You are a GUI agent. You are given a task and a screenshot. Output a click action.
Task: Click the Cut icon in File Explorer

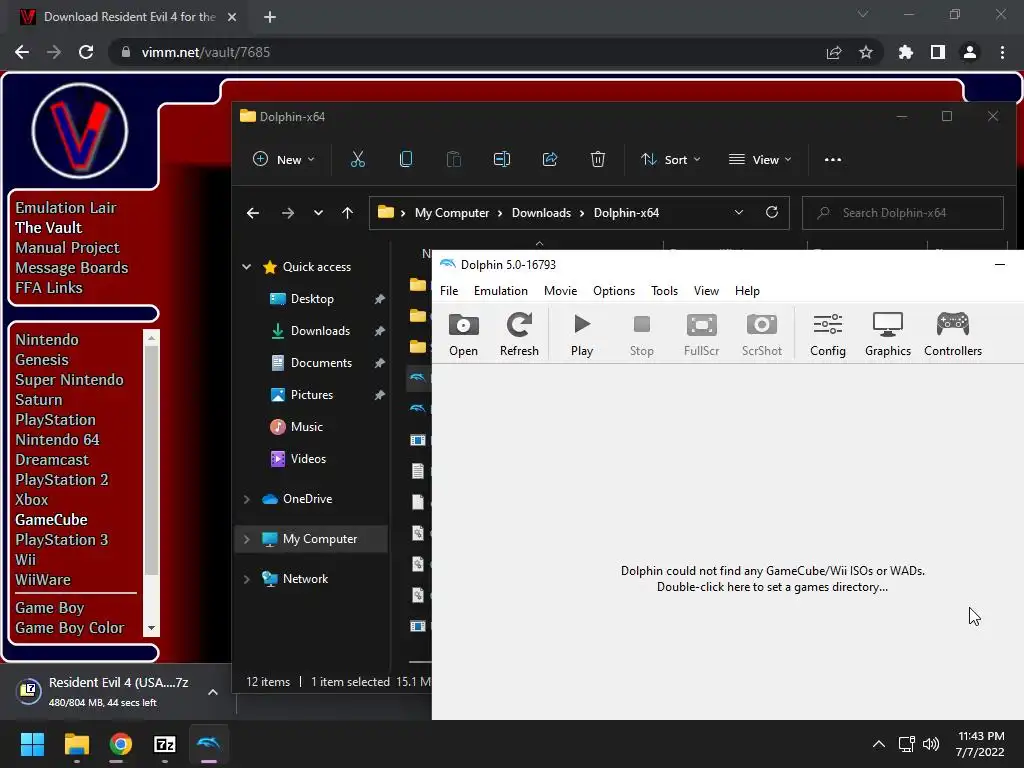(x=357, y=159)
